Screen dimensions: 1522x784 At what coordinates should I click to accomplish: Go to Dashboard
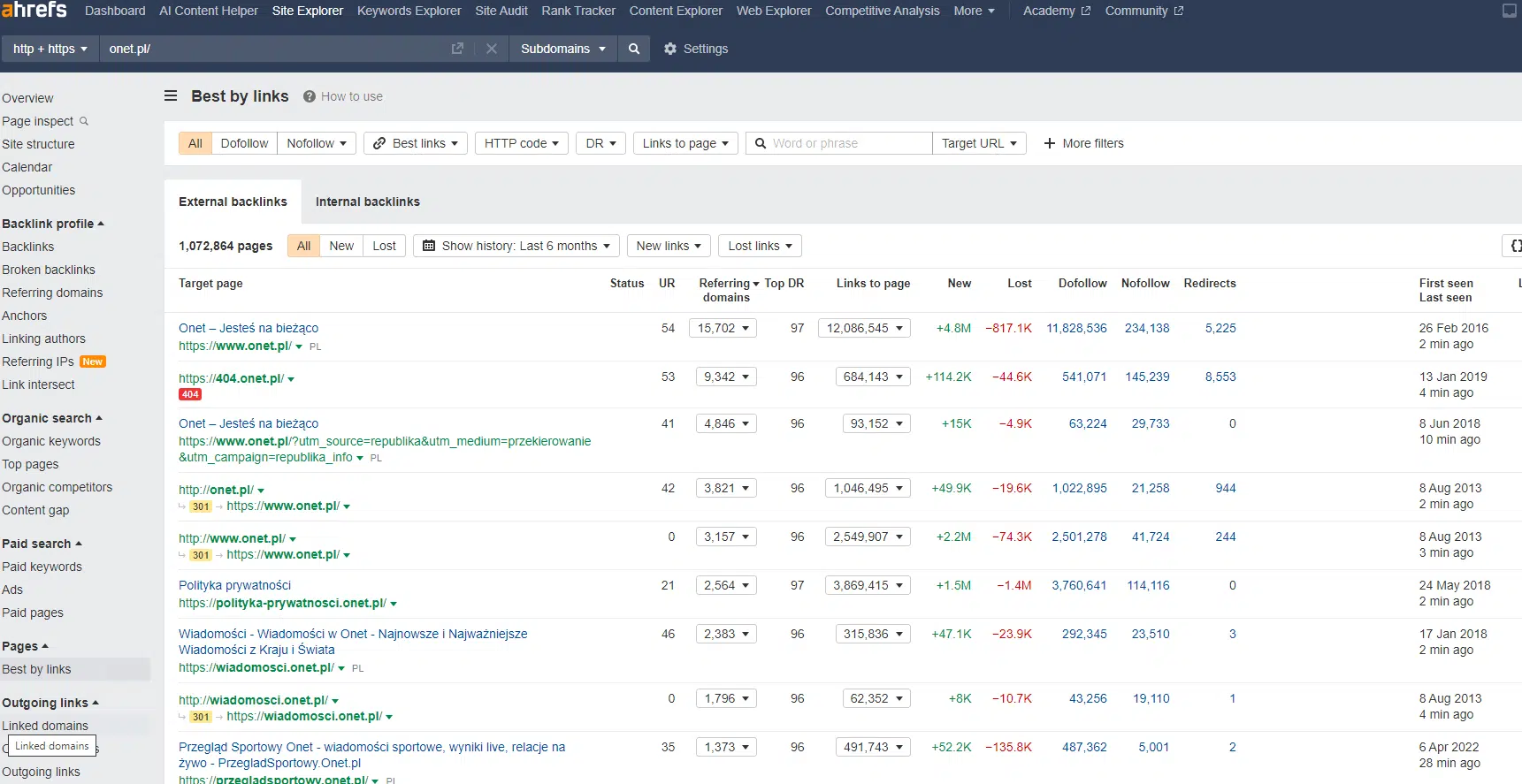pos(115,11)
